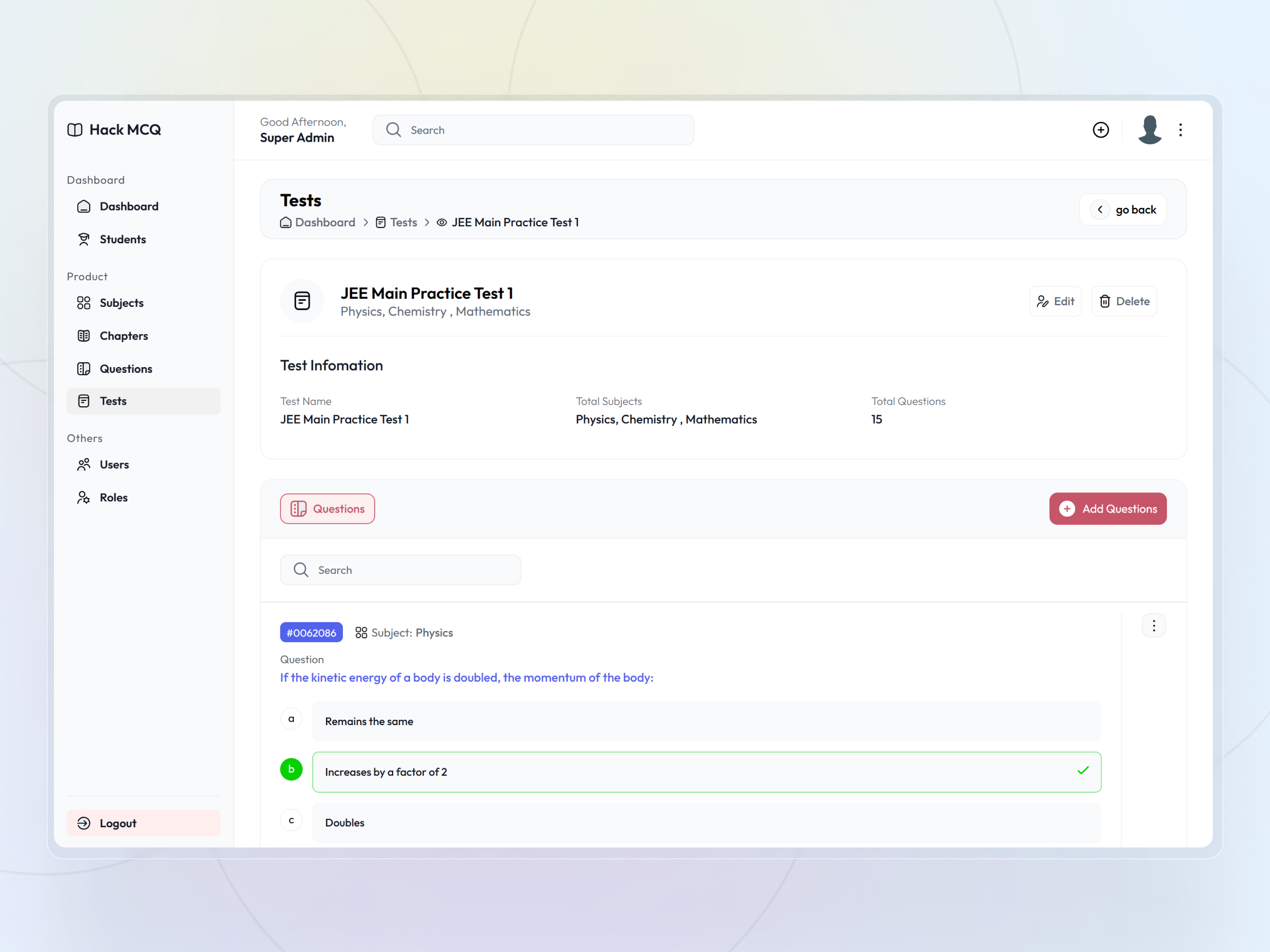
Task: Open the Tests breadcrumb link
Action: 404,223
